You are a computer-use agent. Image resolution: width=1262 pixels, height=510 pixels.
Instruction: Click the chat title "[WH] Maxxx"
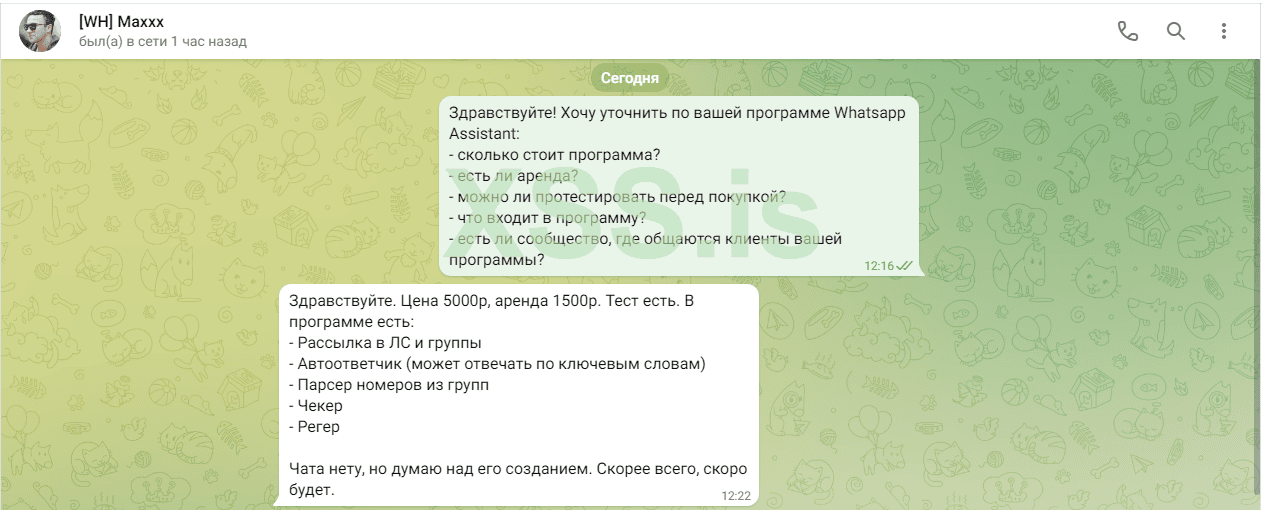coord(121,22)
